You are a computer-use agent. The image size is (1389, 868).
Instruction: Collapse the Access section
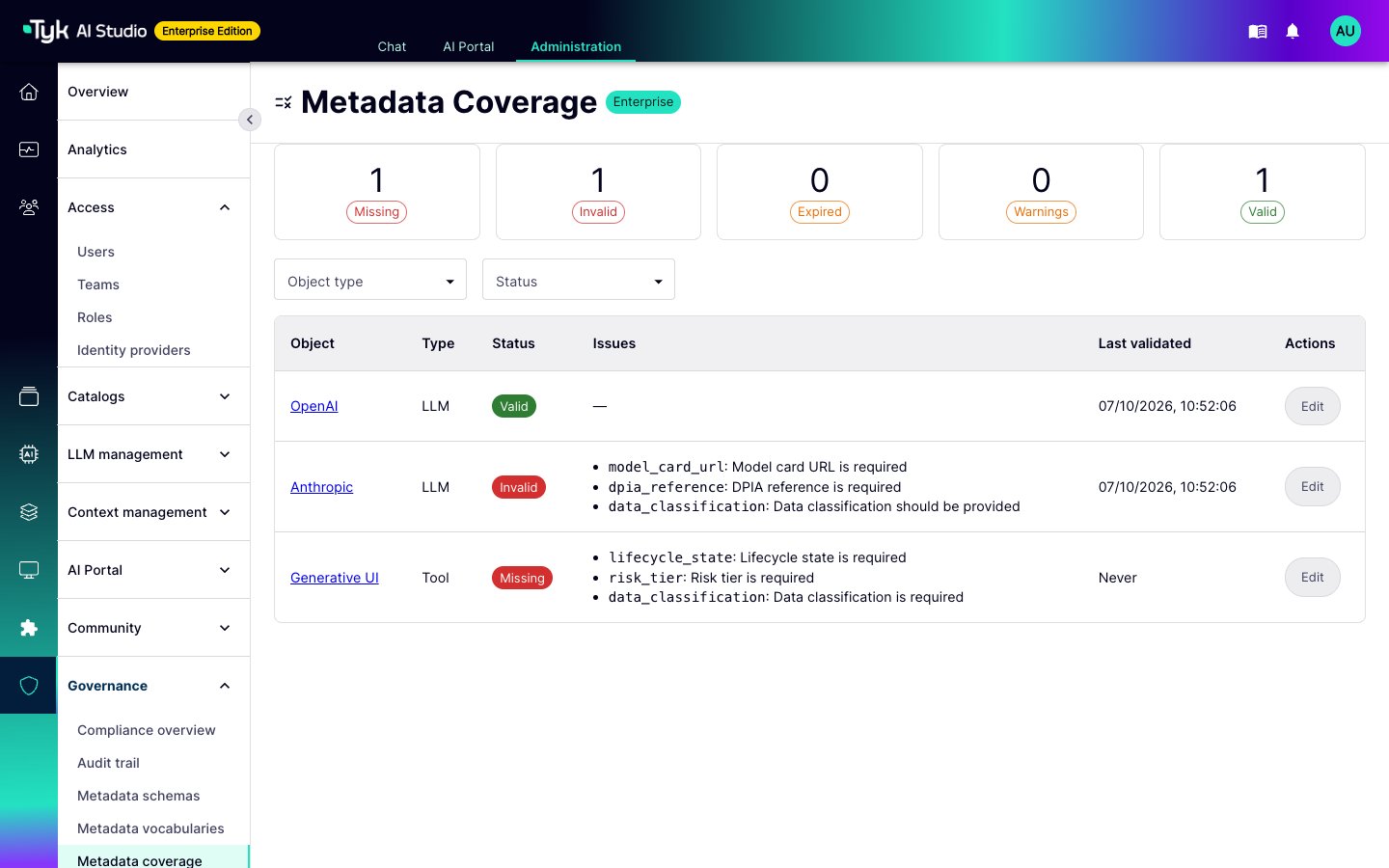point(153,207)
